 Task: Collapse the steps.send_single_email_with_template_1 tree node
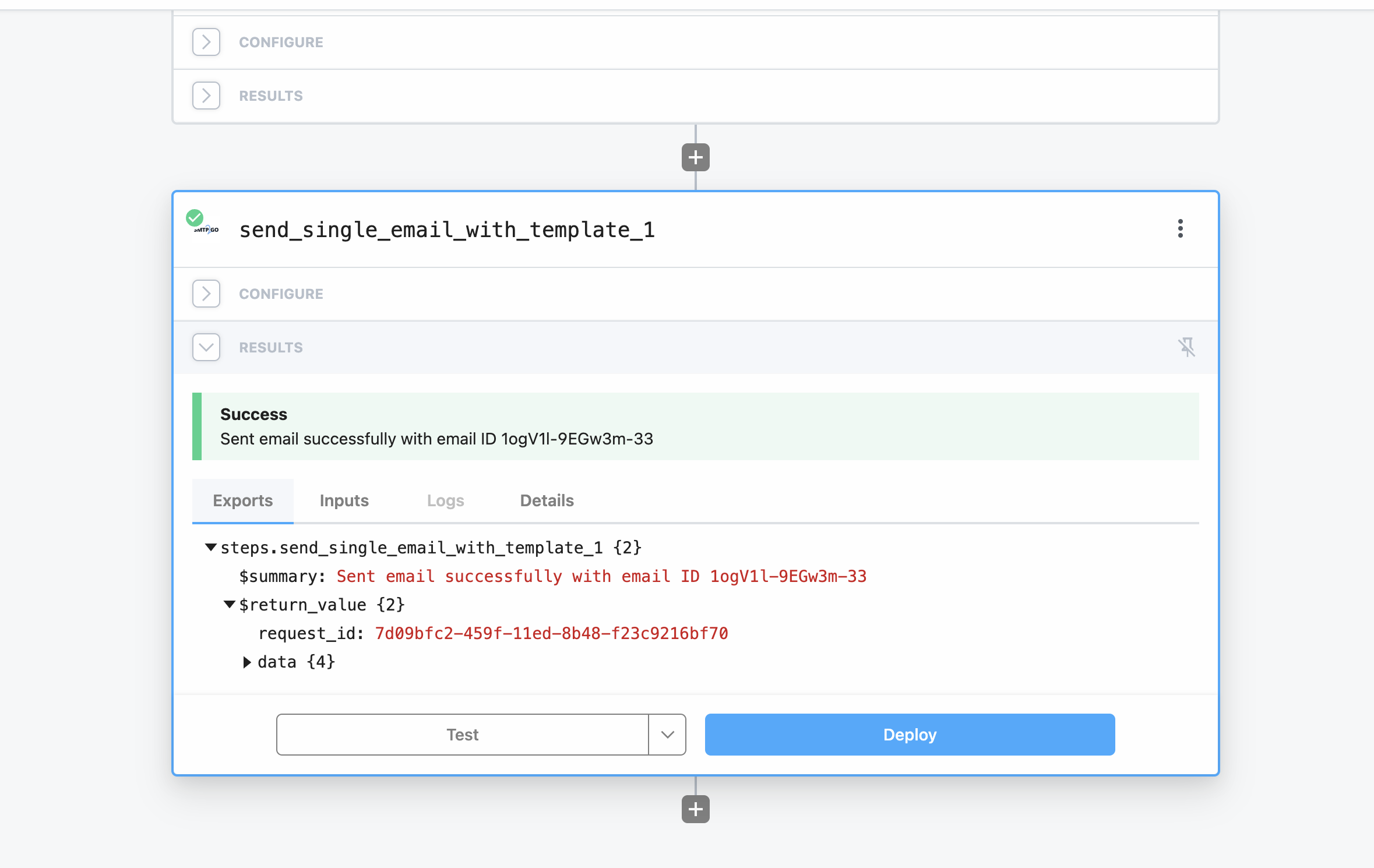pos(211,547)
